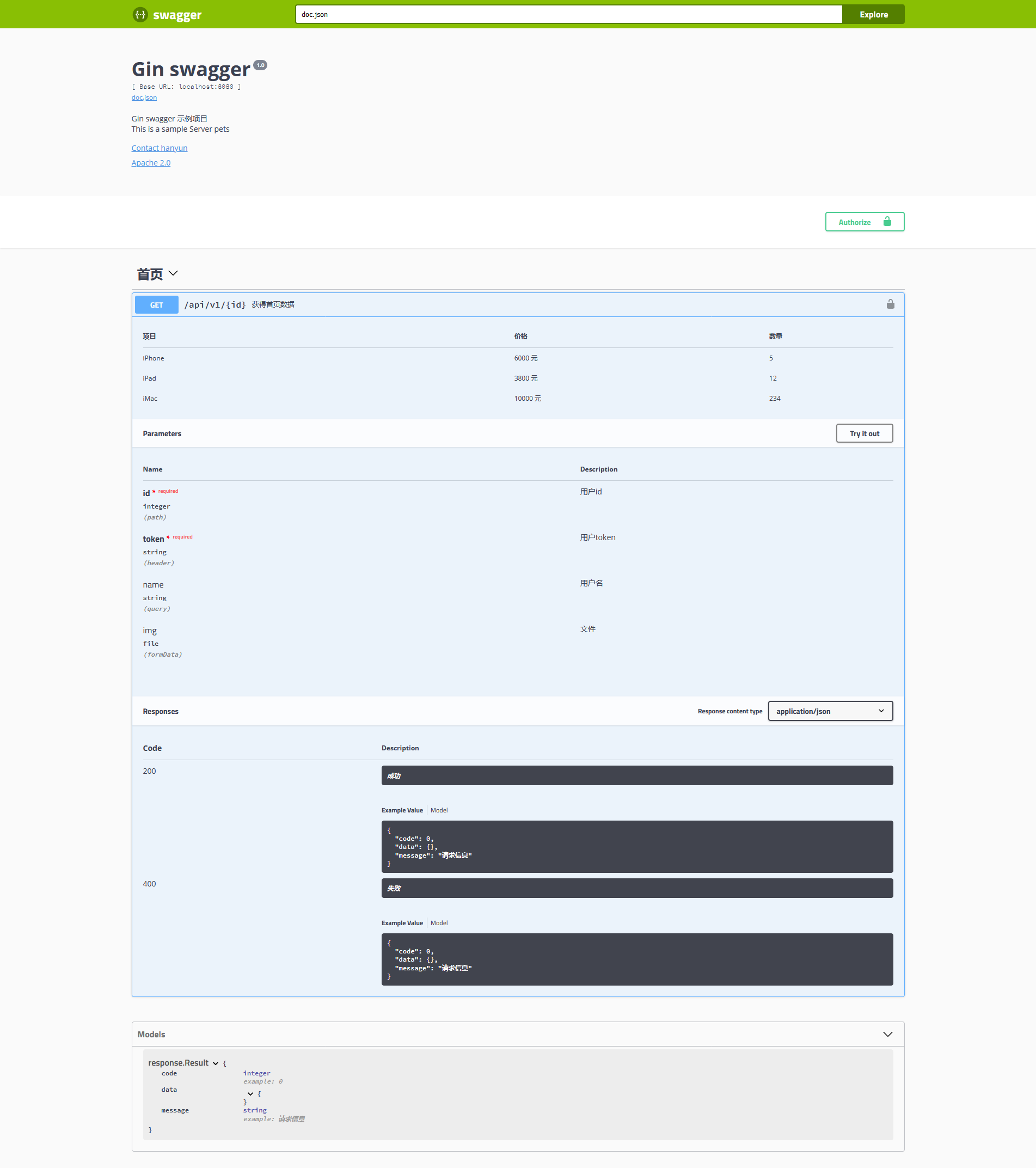Click the id parameter name
This screenshot has height=1168, width=1036.
[x=146, y=493]
